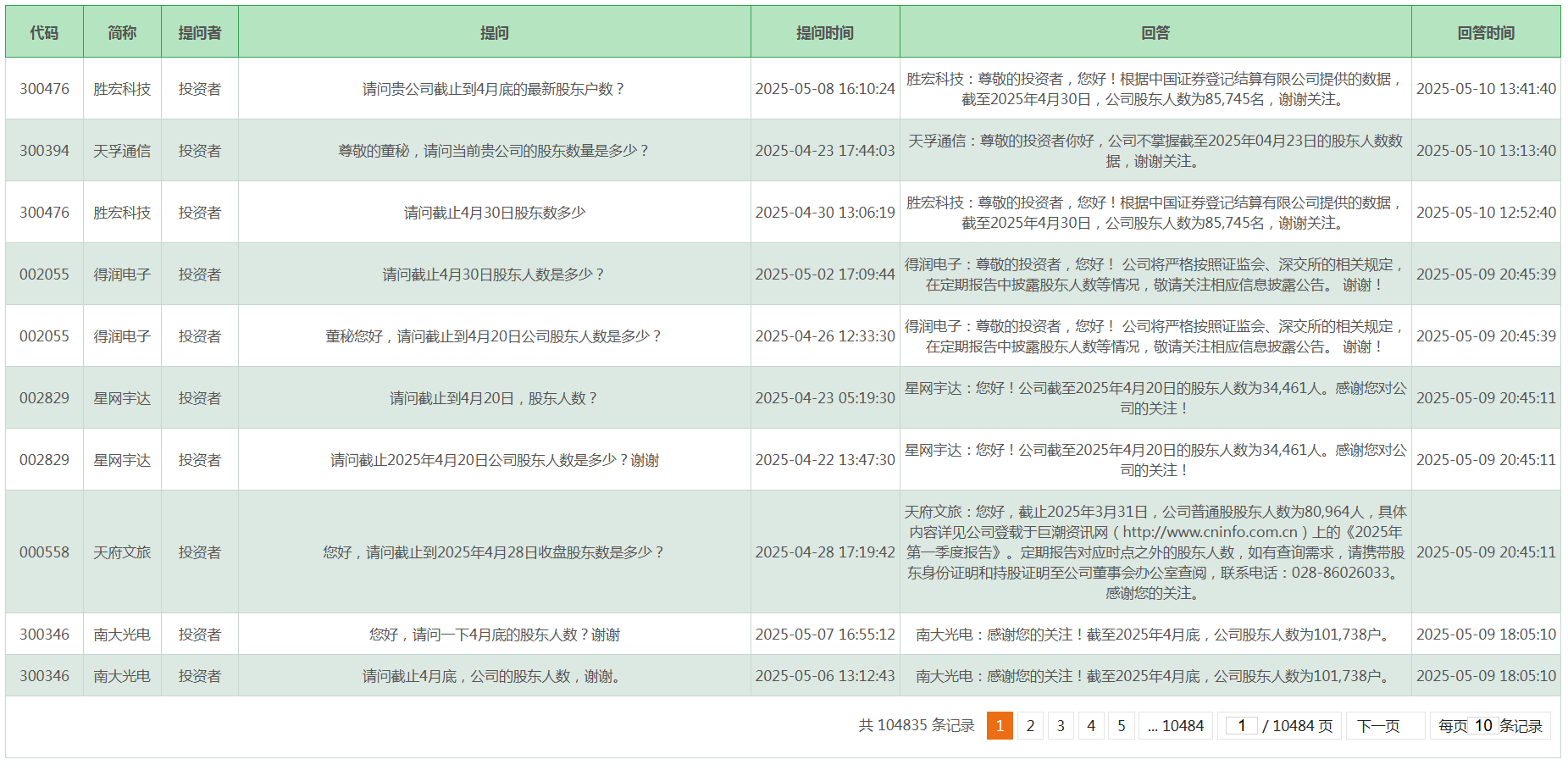Click question time 2025-05-08 16:10:24
1568x765 pixels.
tap(825, 89)
